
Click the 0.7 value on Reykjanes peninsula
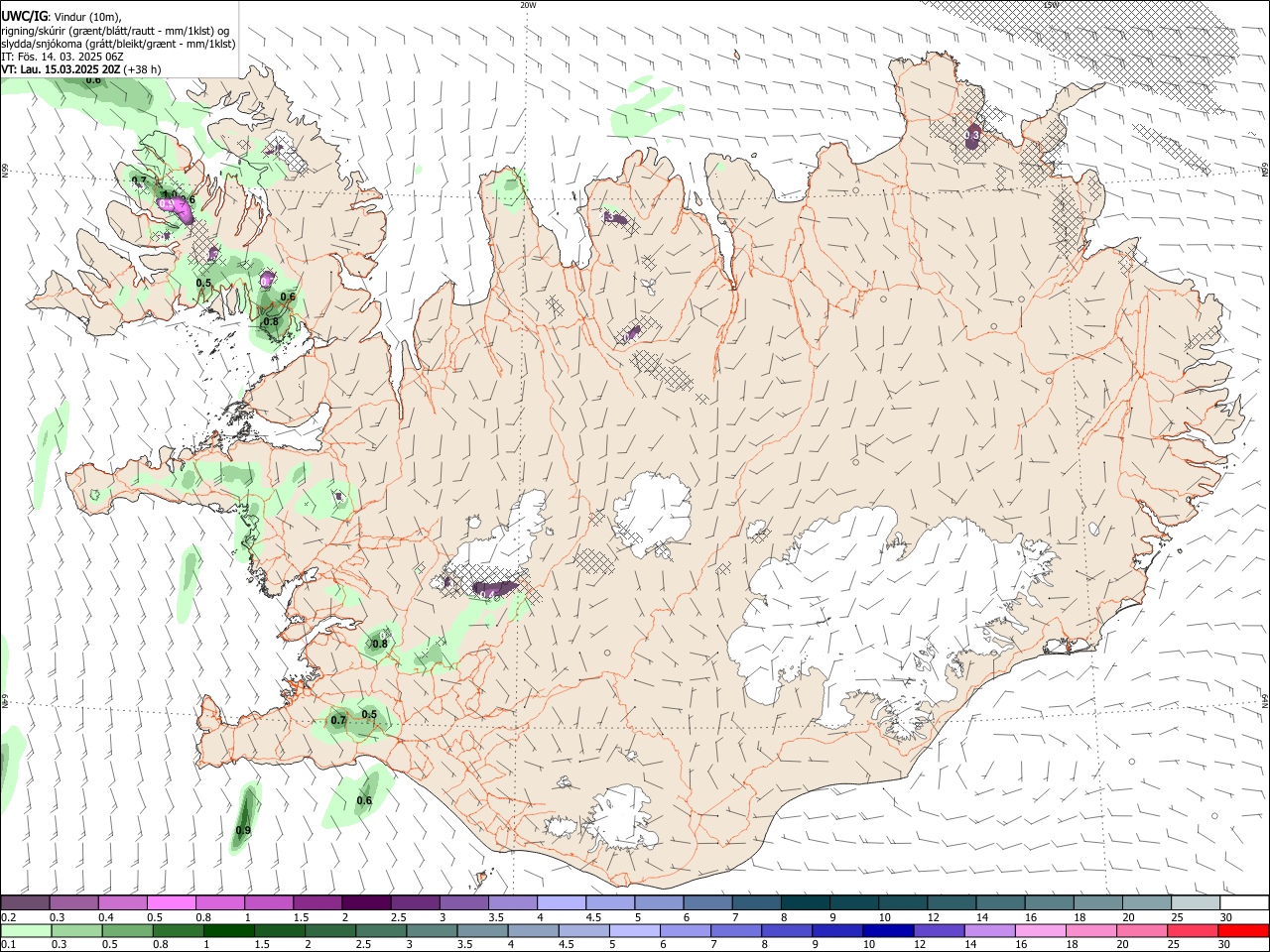coord(338,720)
